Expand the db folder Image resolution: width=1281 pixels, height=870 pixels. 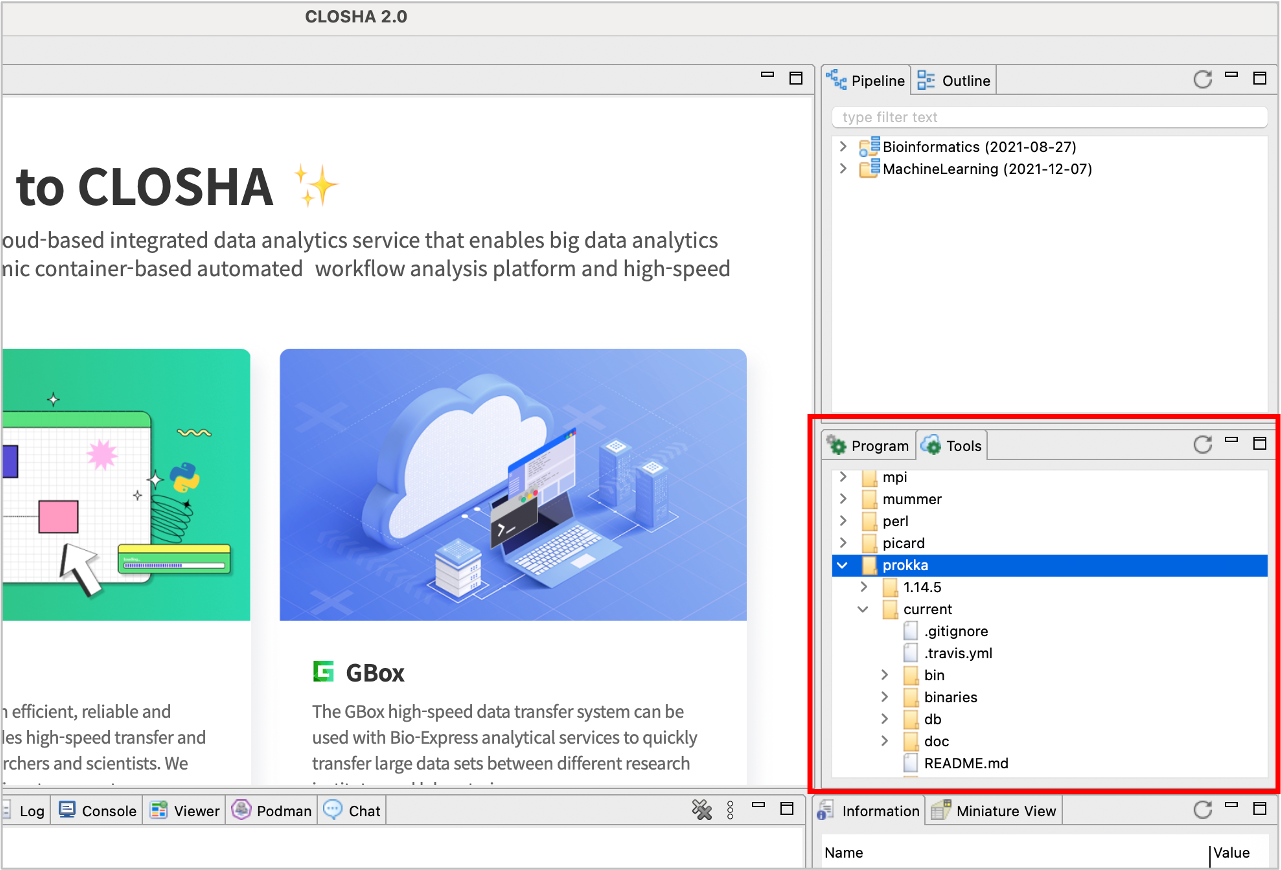pos(884,719)
